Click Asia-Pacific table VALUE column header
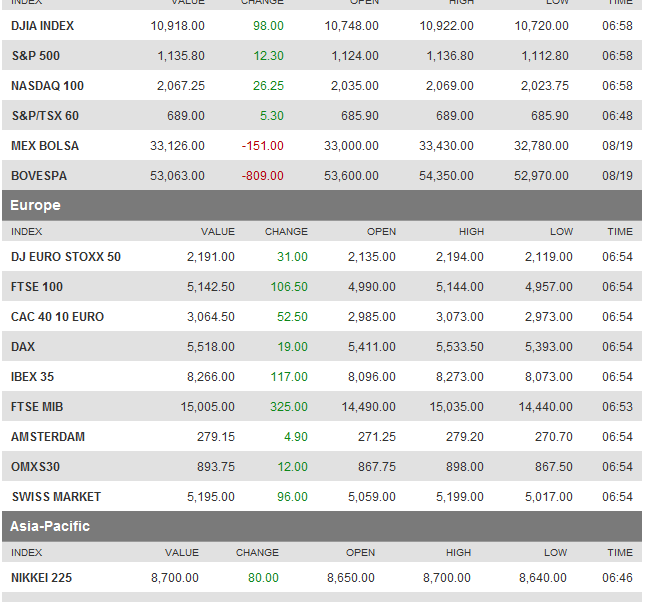Image resolution: width=653 pixels, height=602 pixels. coord(182,552)
